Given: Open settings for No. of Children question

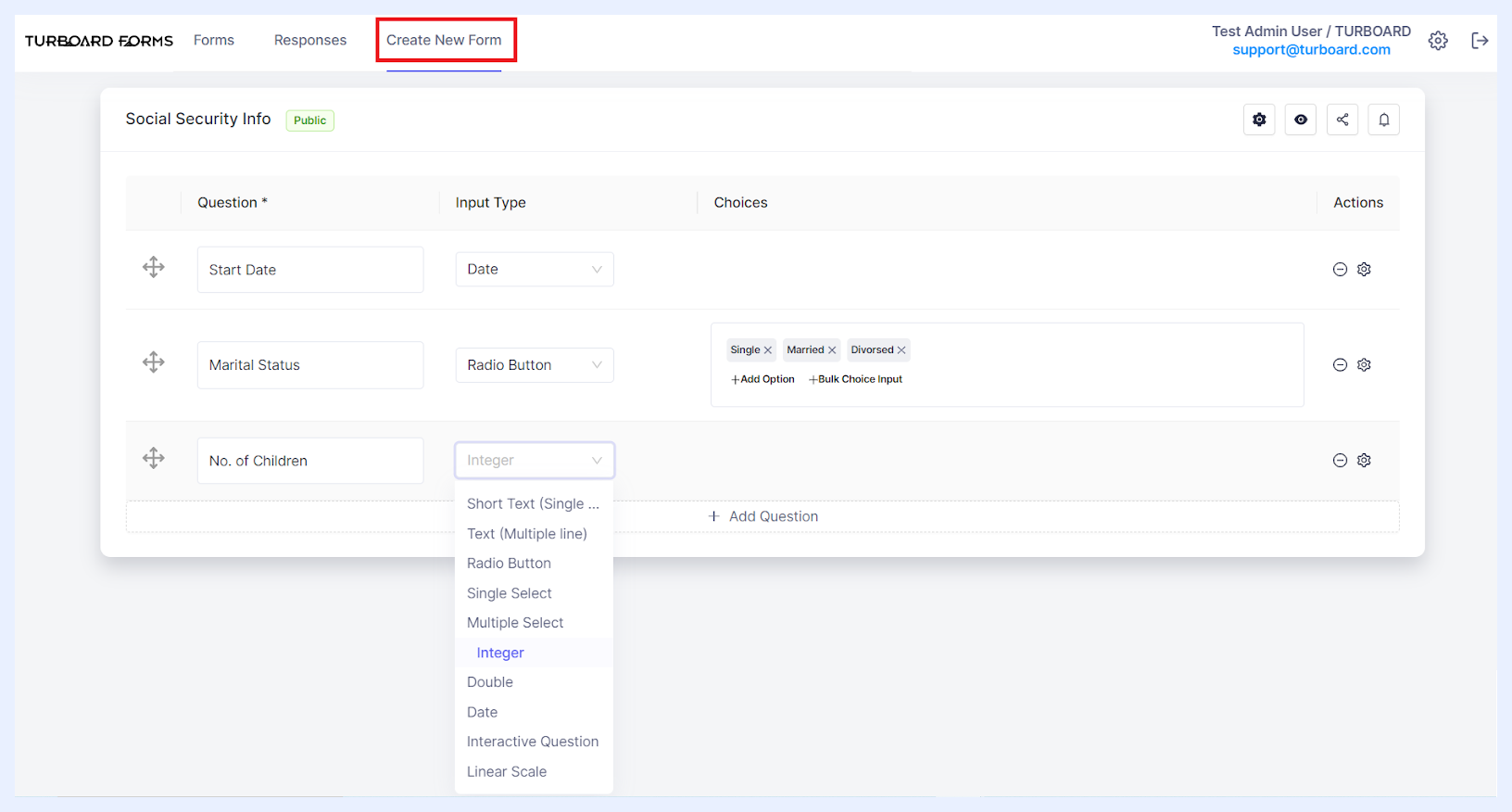Looking at the screenshot, I should (1364, 461).
